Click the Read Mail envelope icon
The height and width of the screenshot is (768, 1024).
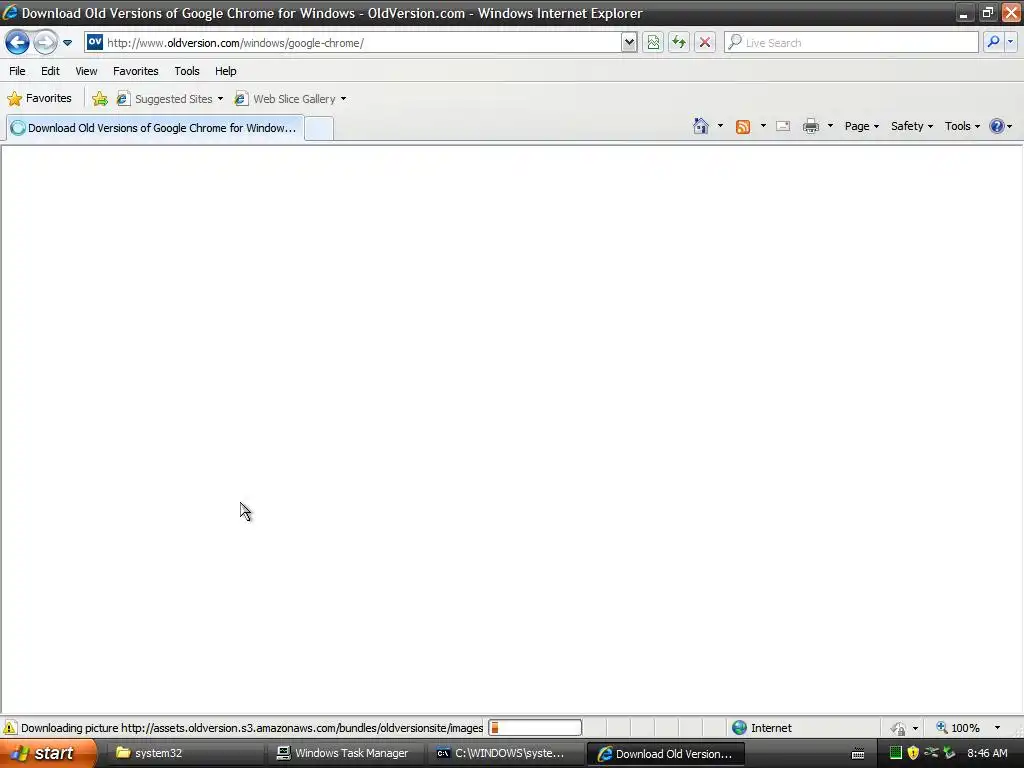point(783,126)
